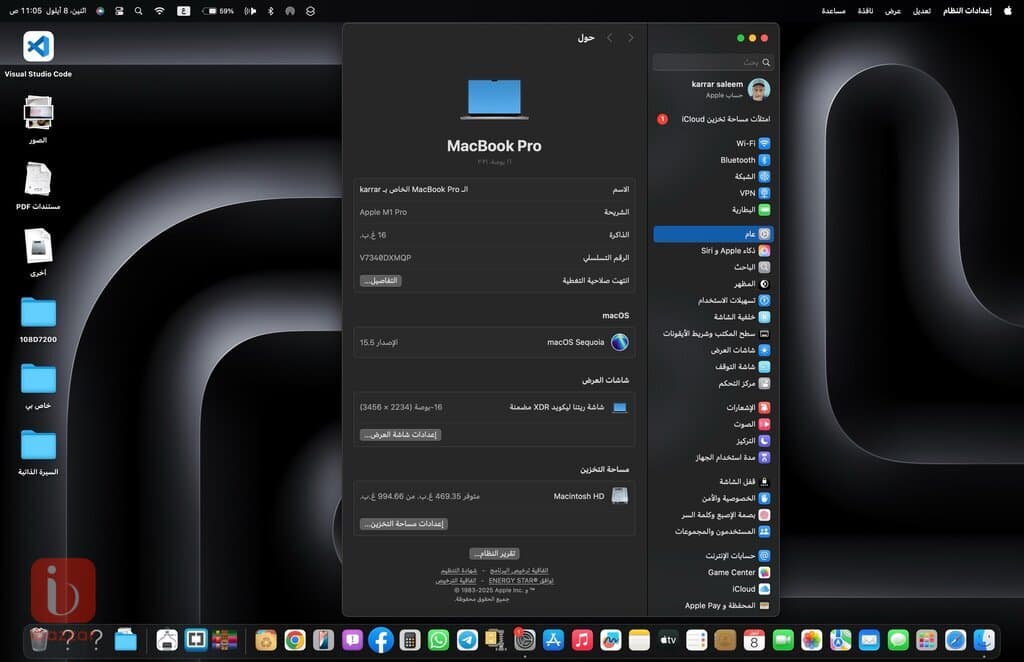Open the عرض (View) menu
Screen dimensions: 1024x662
[x=893, y=10]
